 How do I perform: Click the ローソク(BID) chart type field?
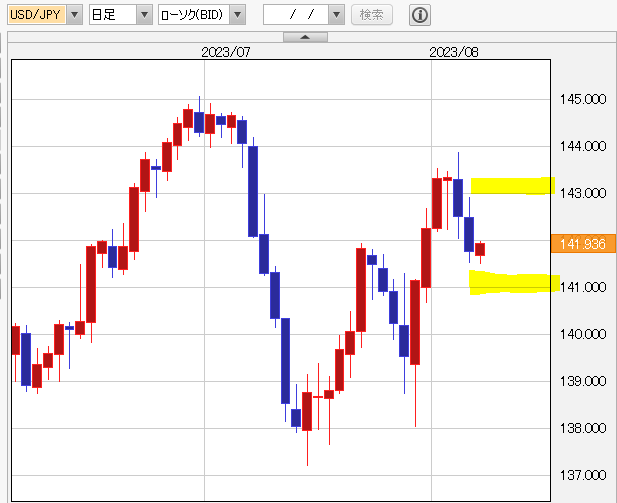click(x=194, y=15)
